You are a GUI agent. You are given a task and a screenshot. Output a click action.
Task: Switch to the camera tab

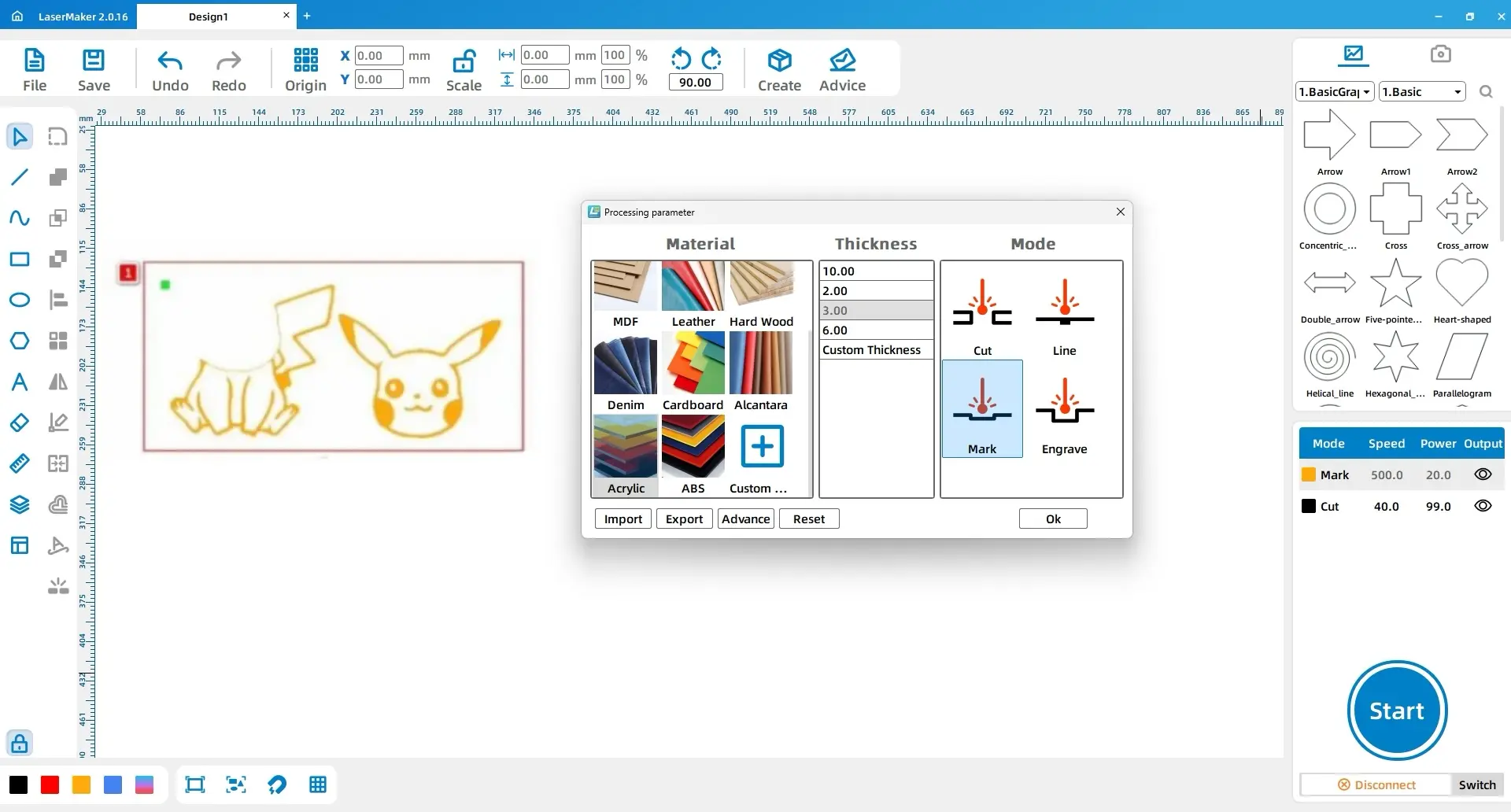coord(1440,54)
